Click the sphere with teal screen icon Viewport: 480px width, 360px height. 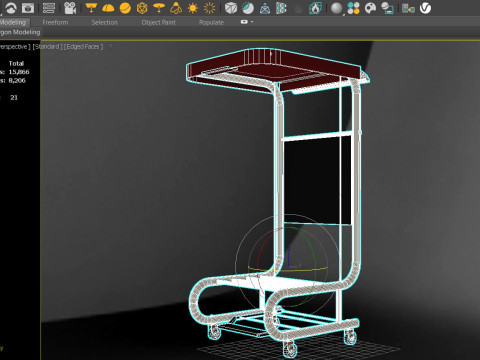coord(388,8)
